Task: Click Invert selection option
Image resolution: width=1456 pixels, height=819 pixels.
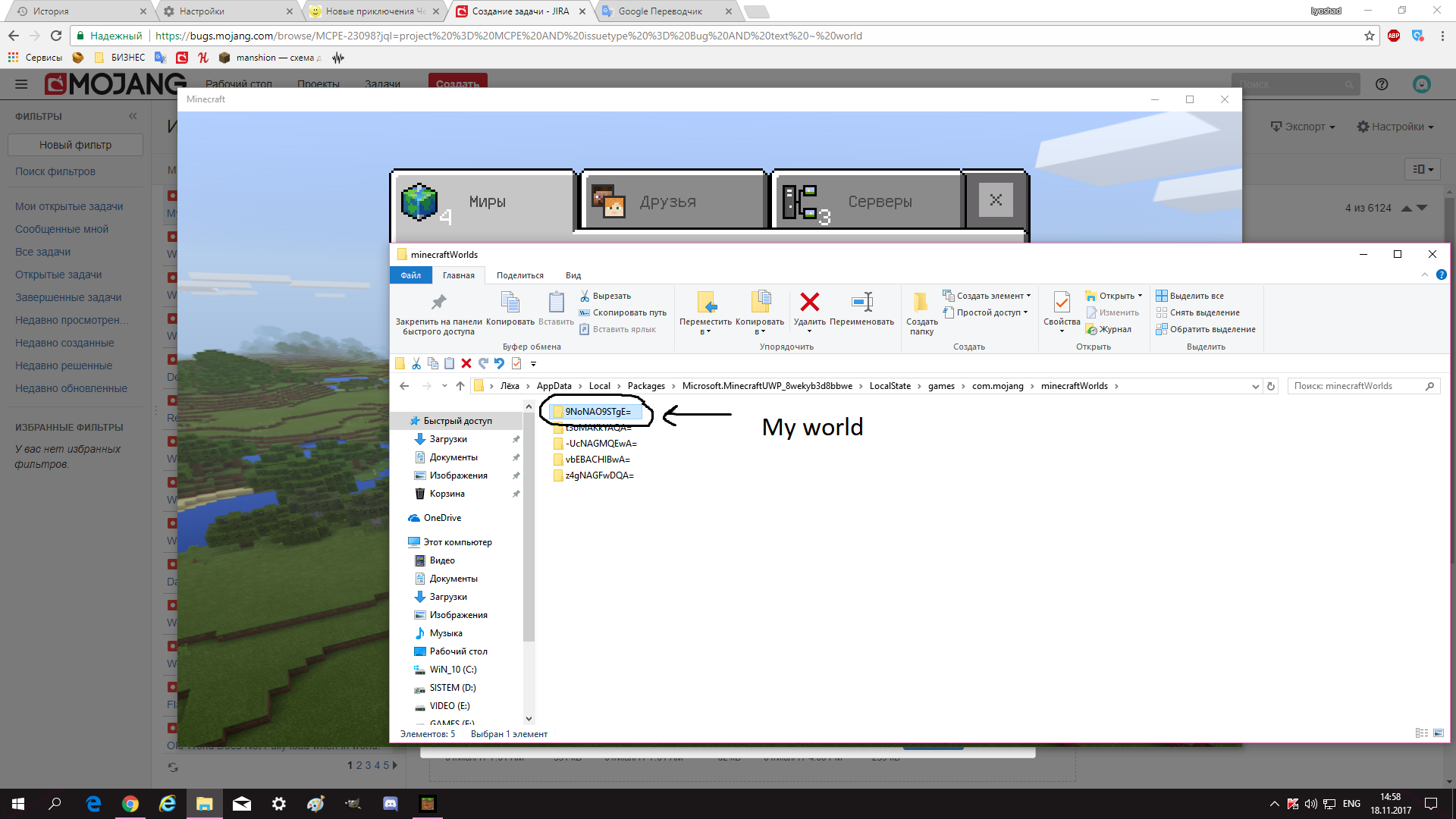Action: click(1212, 329)
